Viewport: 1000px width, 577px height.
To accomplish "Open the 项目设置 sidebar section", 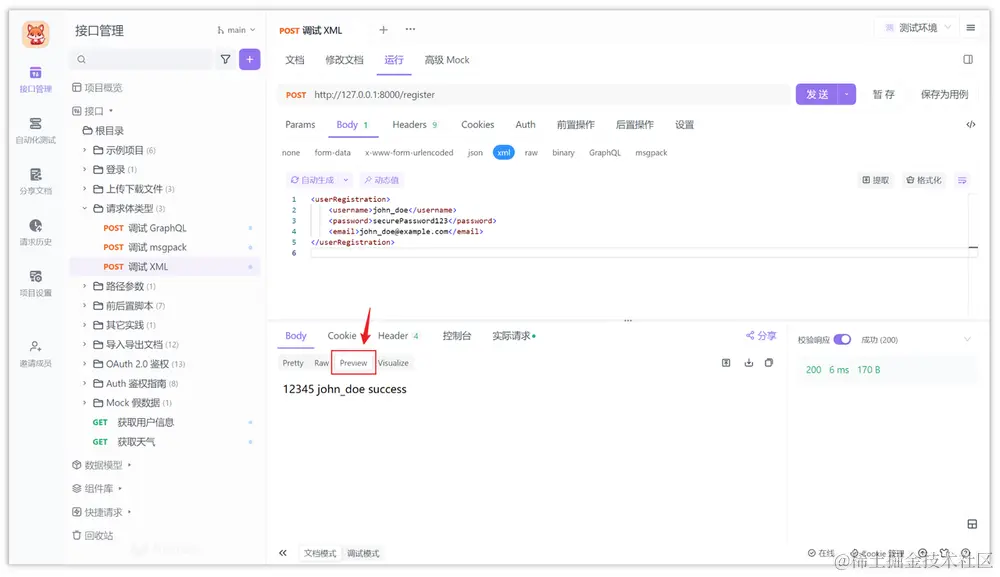I will pyautogui.click(x=36, y=284).
